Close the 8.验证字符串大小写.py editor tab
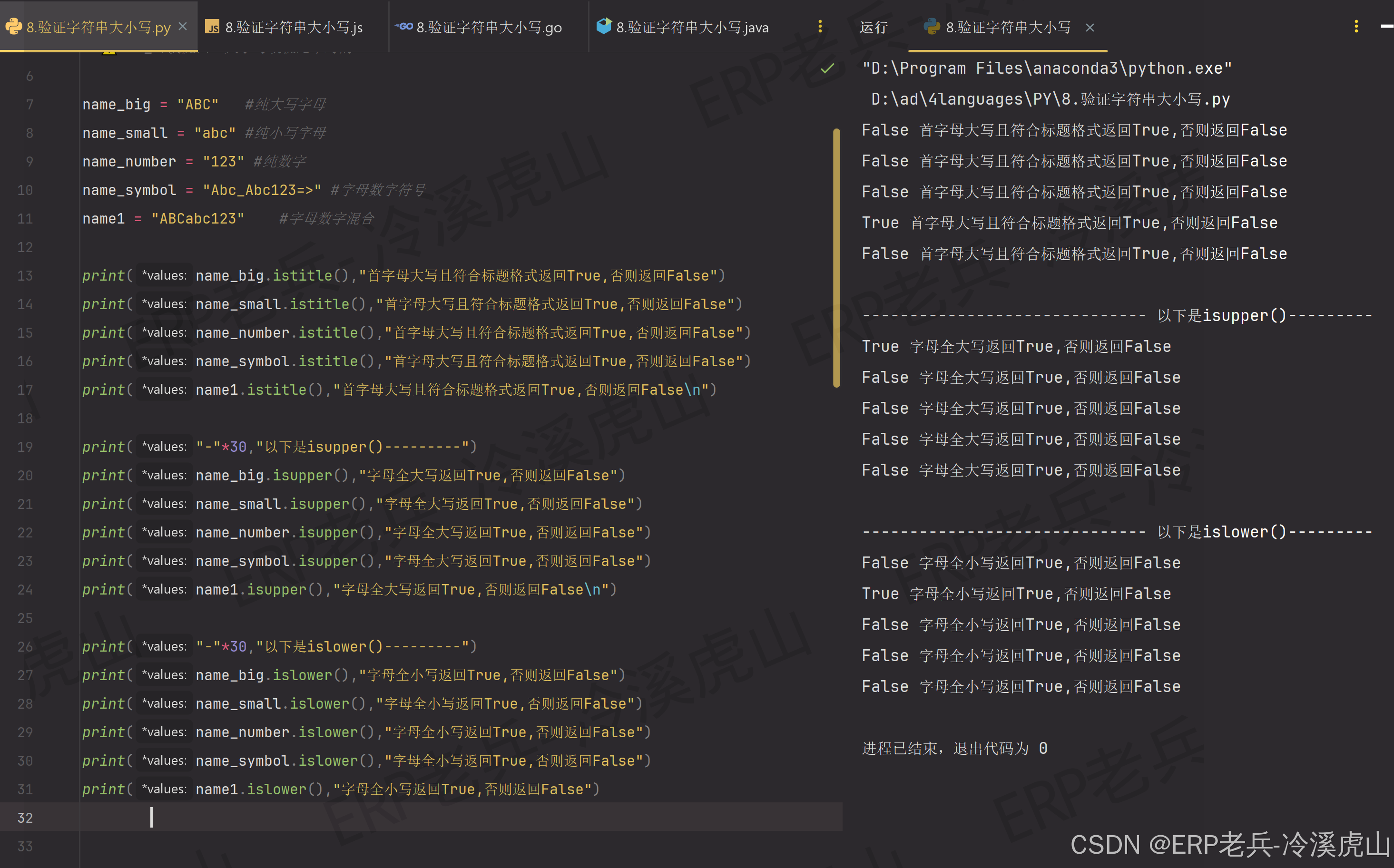The height and width of the screenshot is (868, 1394). pyautogui.click(x=183, y=27)
